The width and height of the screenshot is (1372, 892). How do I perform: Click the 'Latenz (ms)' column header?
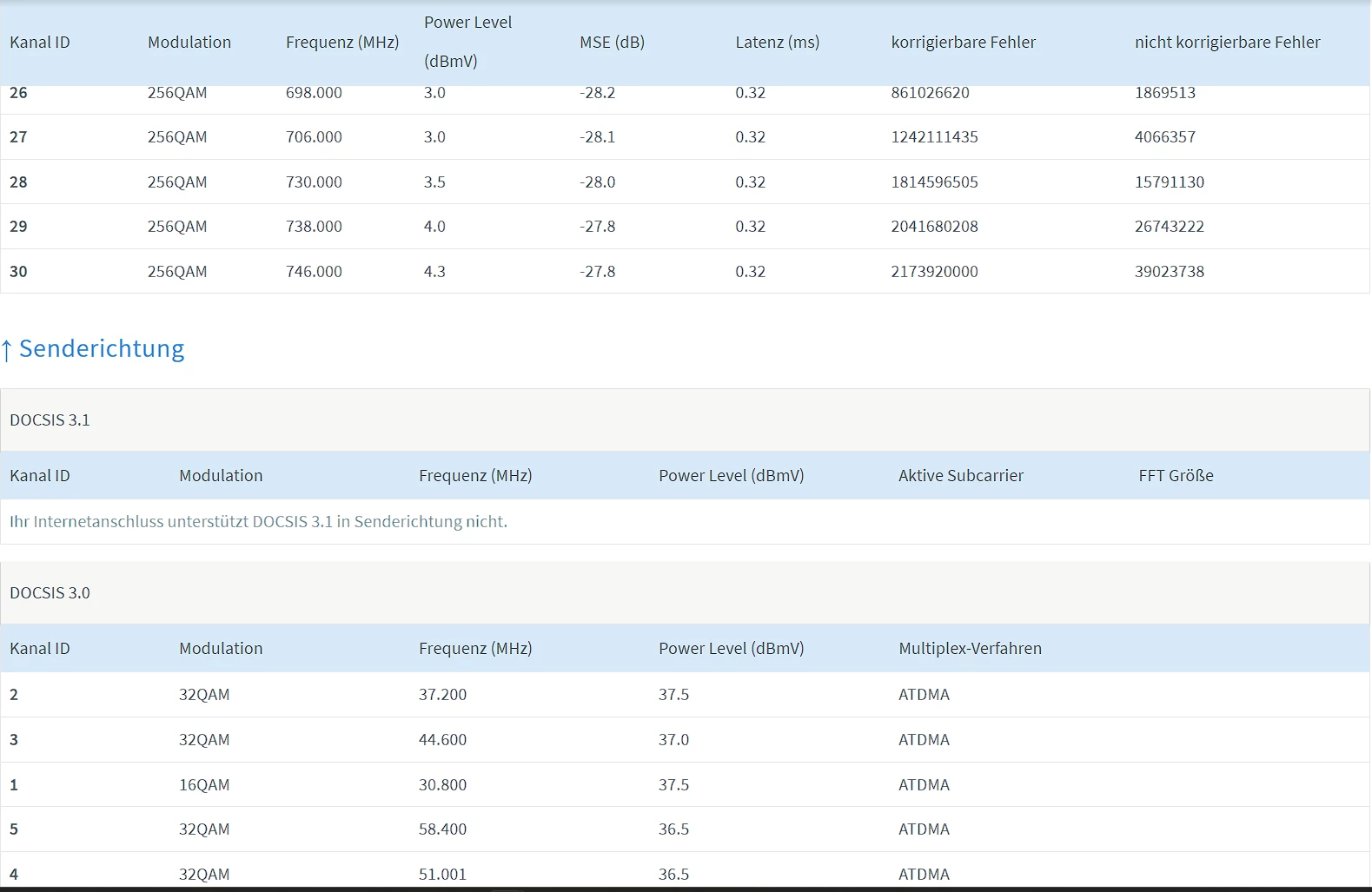pyautogui.click(x=778, y=43)
